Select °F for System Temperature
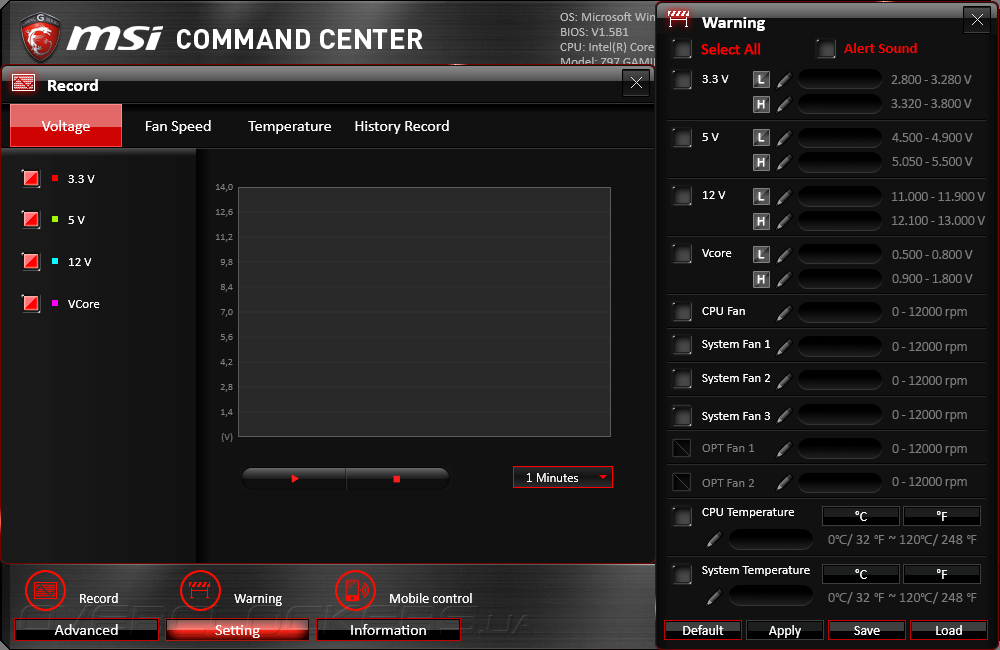Image resolution: width=1000 pixels, height=650 pixels. point(942,573)
